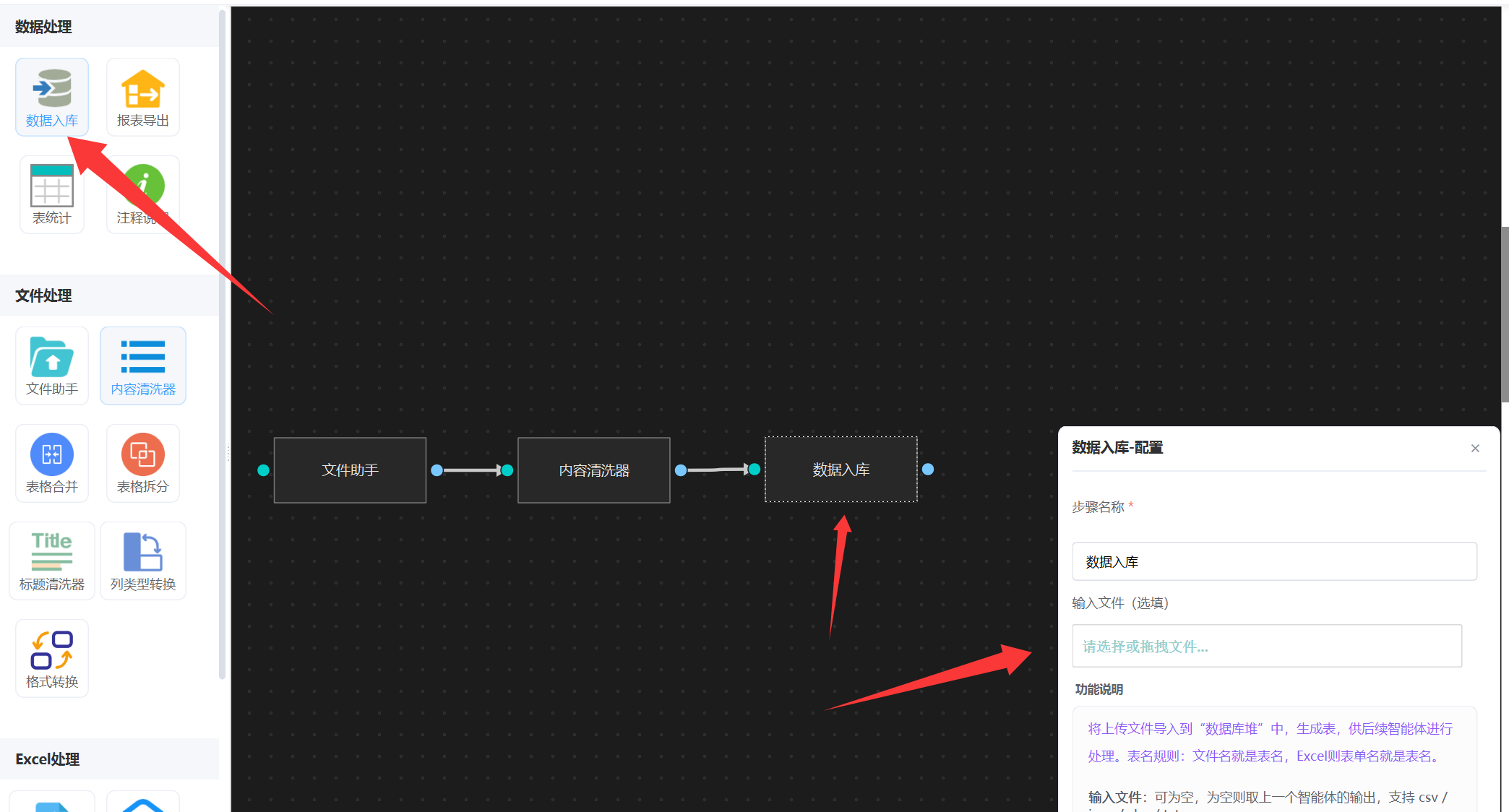1509x812 pixels.
Task: Select the 标题清洗器 Title icon
Action: coord(52,551)
